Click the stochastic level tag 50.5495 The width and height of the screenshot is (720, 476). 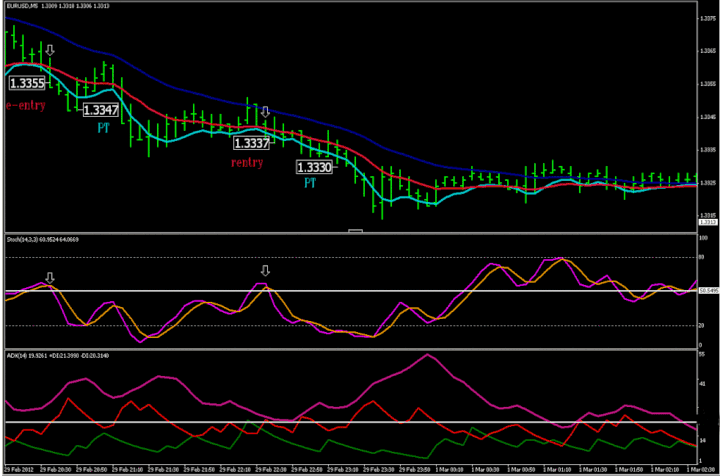pyautogui.click(x=709, y=291)
